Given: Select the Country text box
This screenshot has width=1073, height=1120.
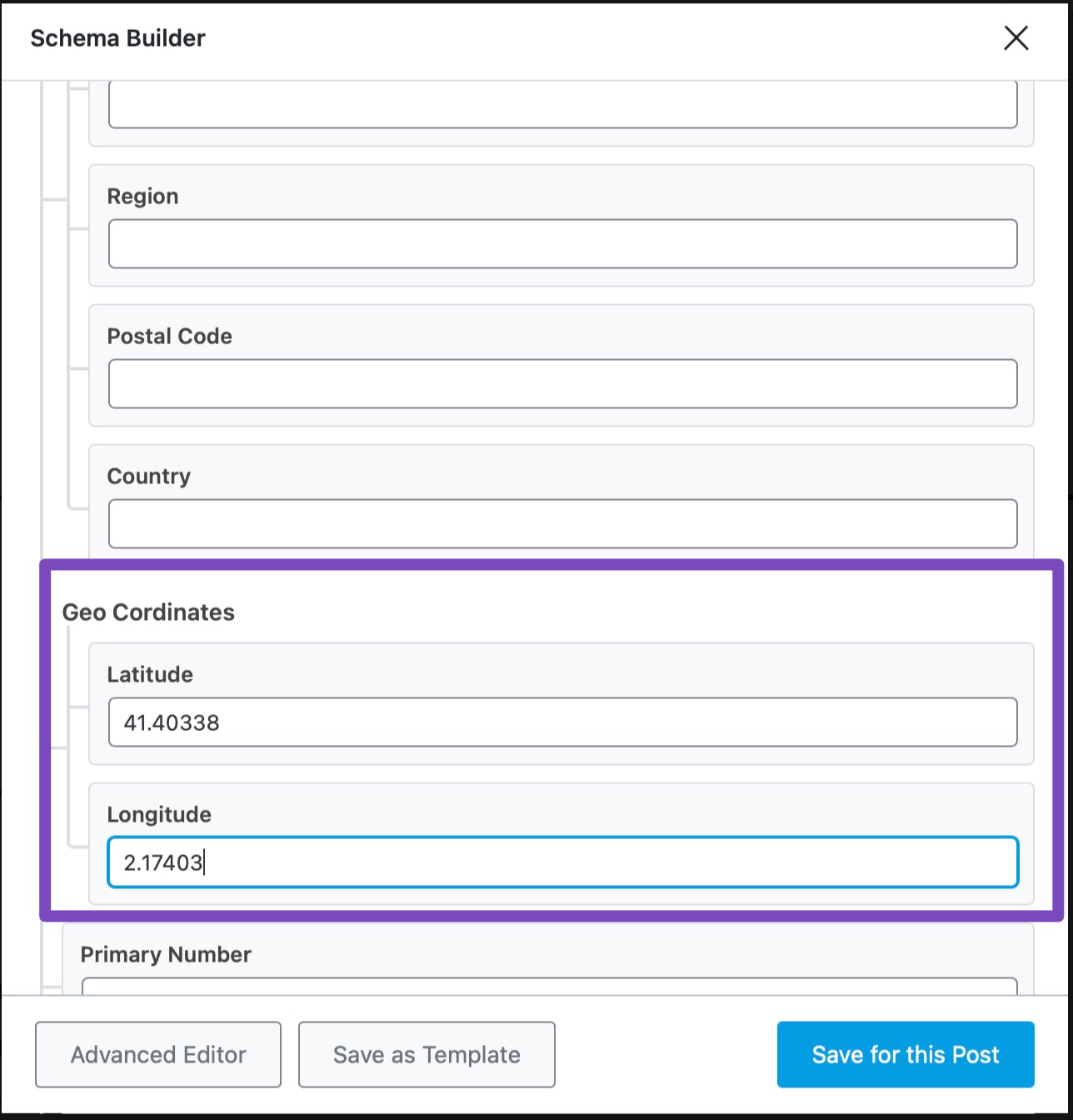Looking at the screenshot, I should [562, 523].
